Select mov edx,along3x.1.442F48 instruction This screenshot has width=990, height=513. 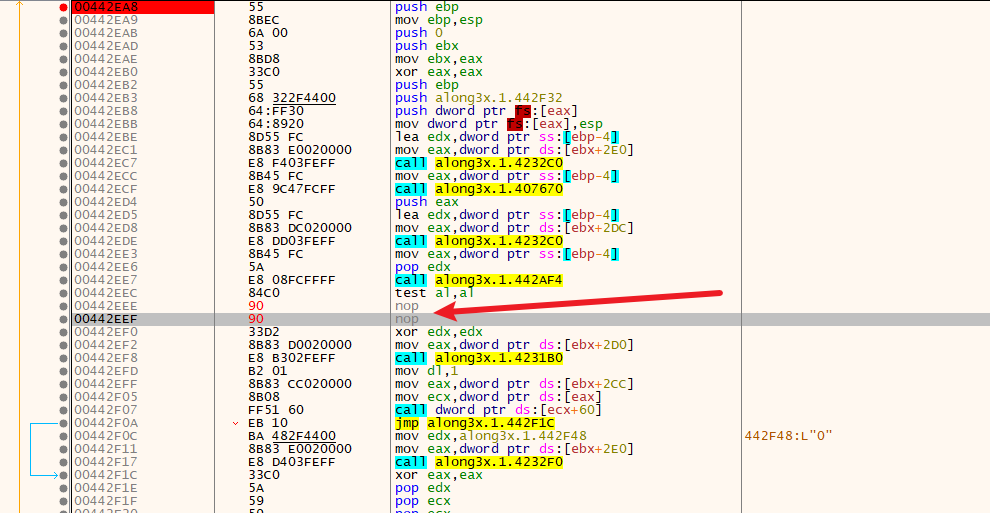coord(491,436)
